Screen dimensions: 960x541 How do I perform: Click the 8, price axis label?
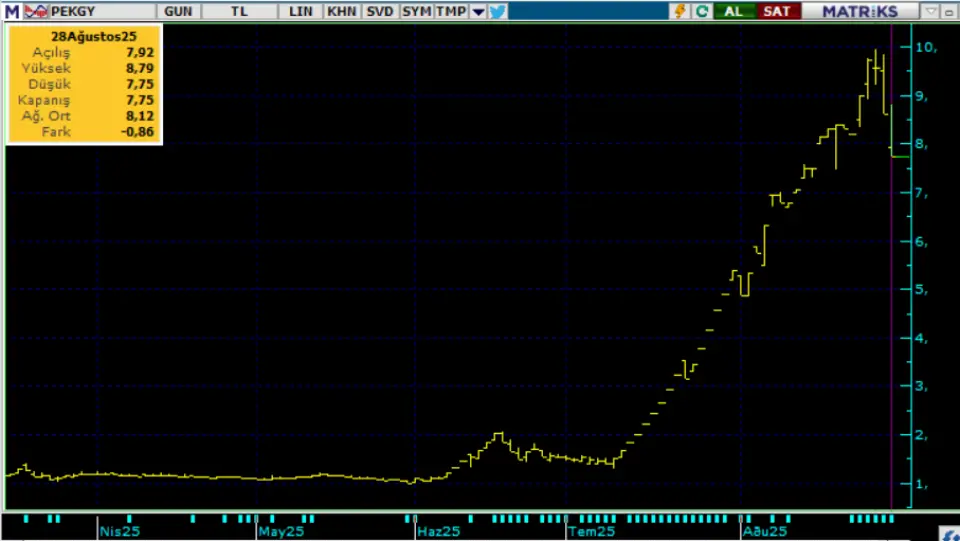921,144
